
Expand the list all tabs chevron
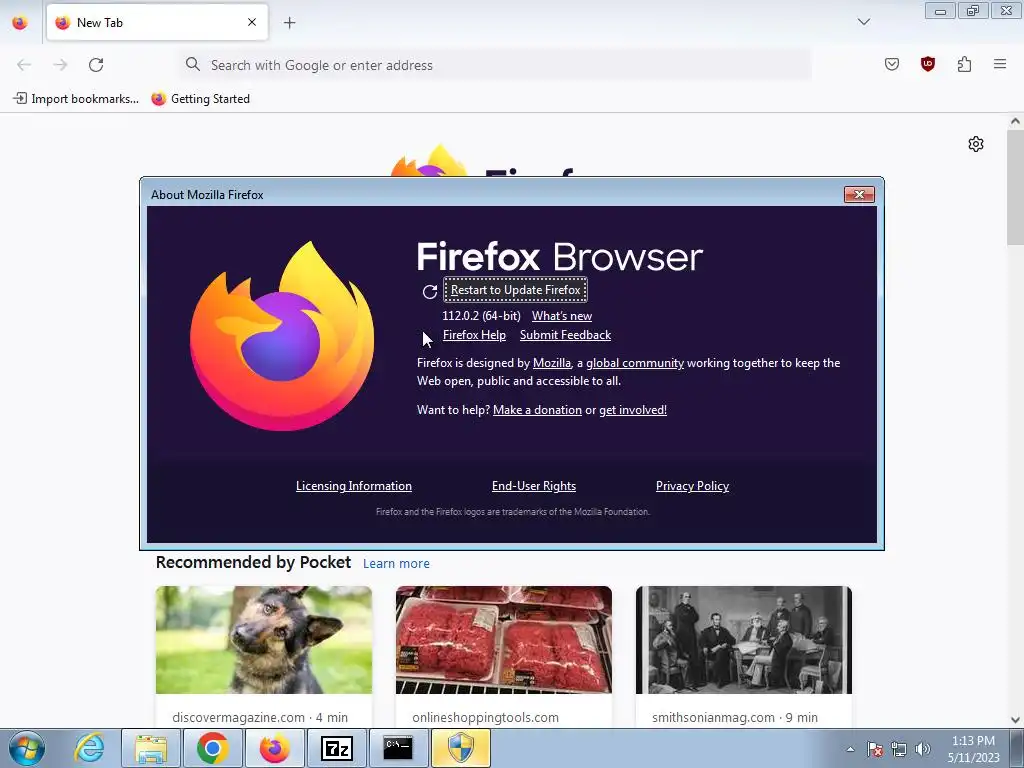point(864,22)
